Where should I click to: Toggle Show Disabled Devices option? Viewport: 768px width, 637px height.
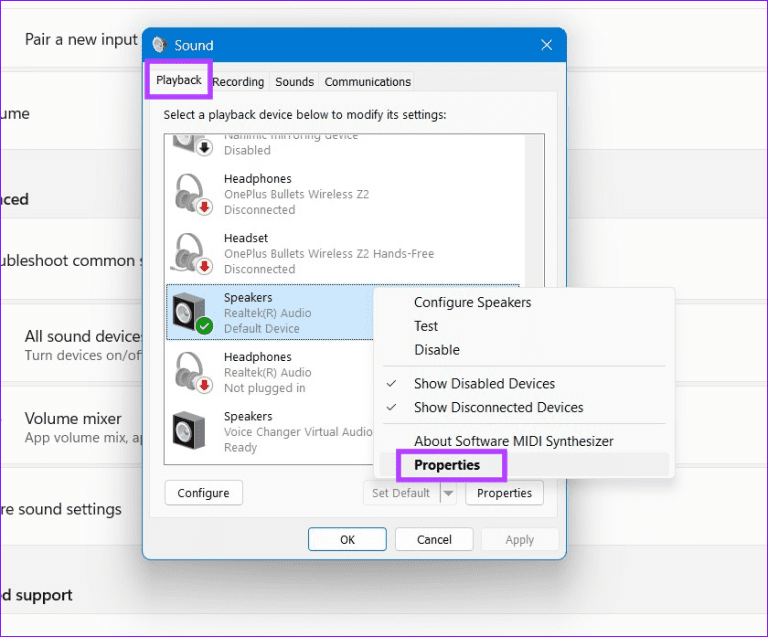[x=484, y=384]
